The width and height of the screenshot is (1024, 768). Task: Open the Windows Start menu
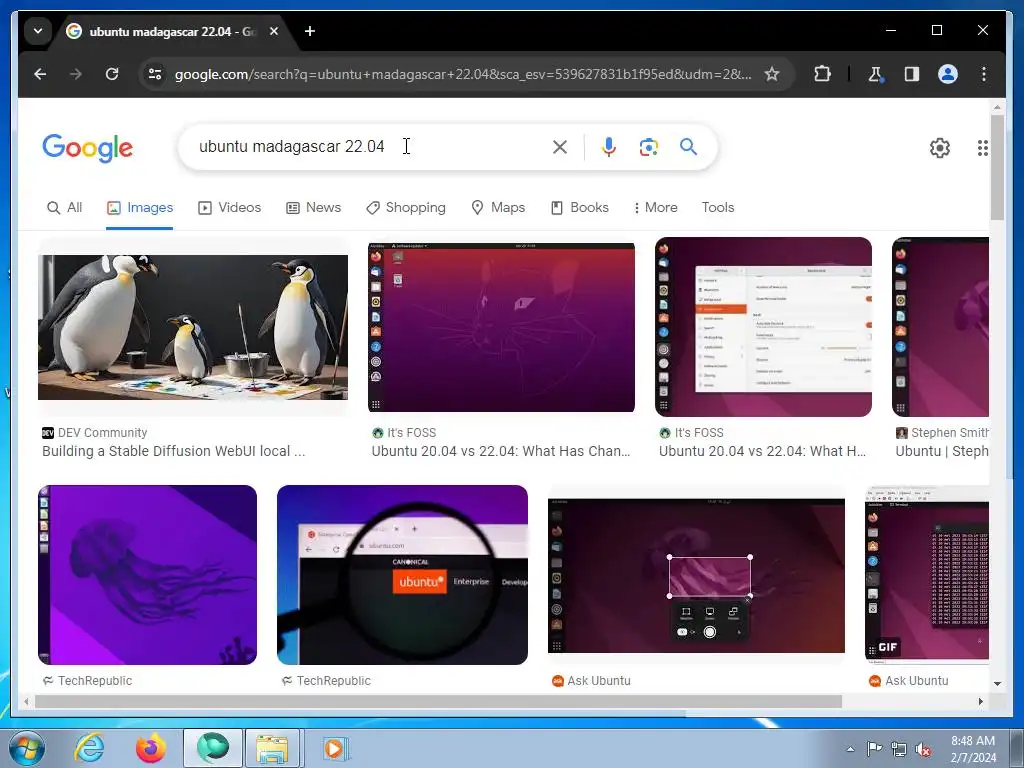(27, 748)
